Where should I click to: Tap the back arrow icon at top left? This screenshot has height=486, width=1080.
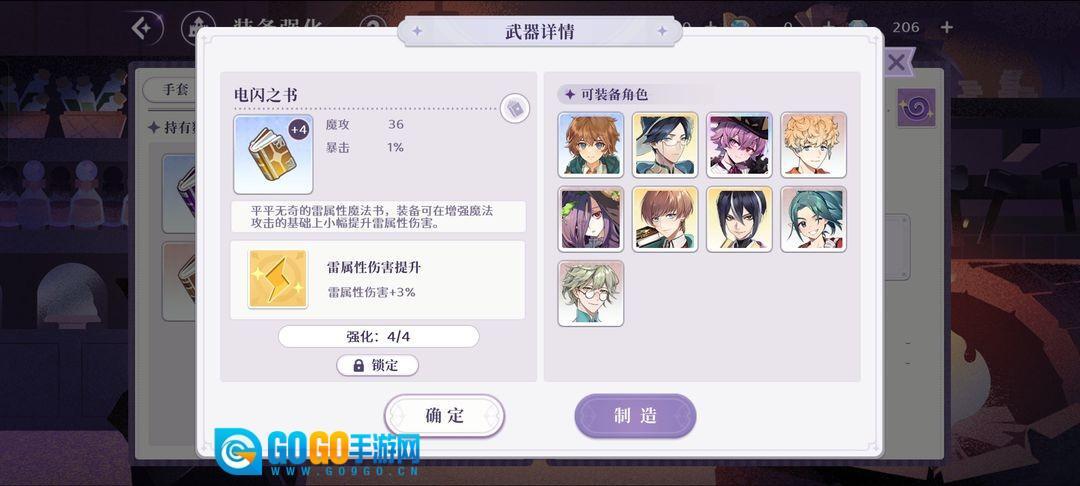tap(143, 28)
